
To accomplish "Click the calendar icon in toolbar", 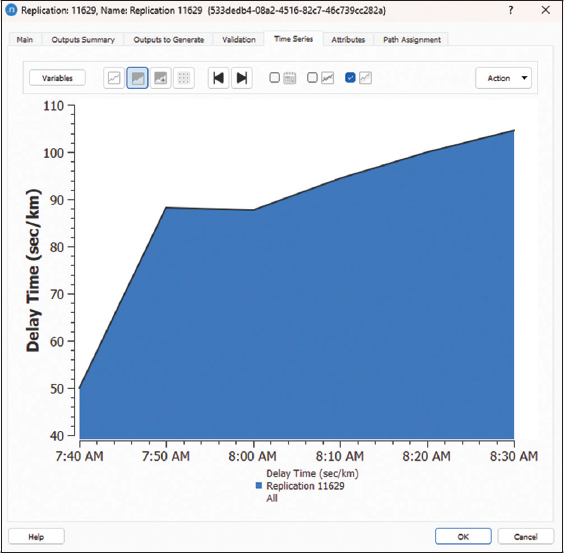I will click(x=290, y=78).
